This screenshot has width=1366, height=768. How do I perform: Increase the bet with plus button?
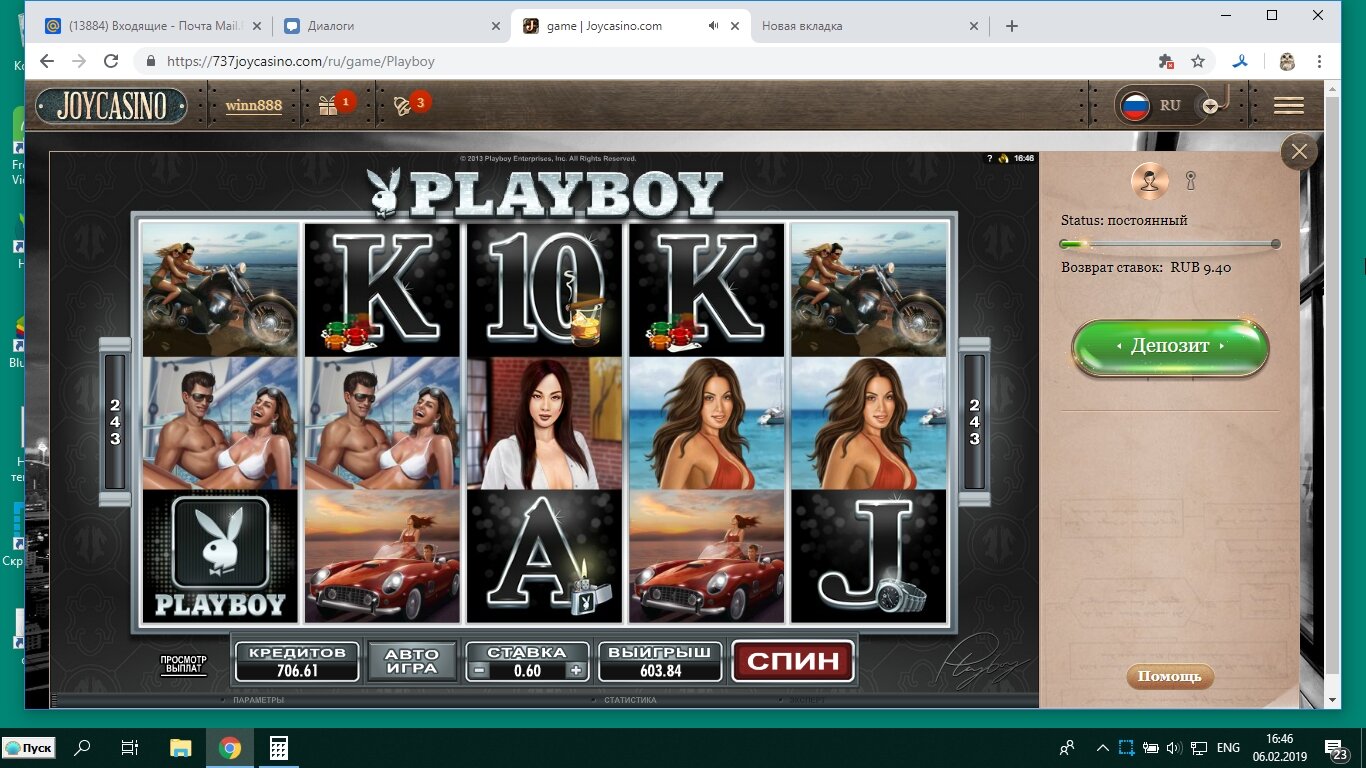pos(575,671)
